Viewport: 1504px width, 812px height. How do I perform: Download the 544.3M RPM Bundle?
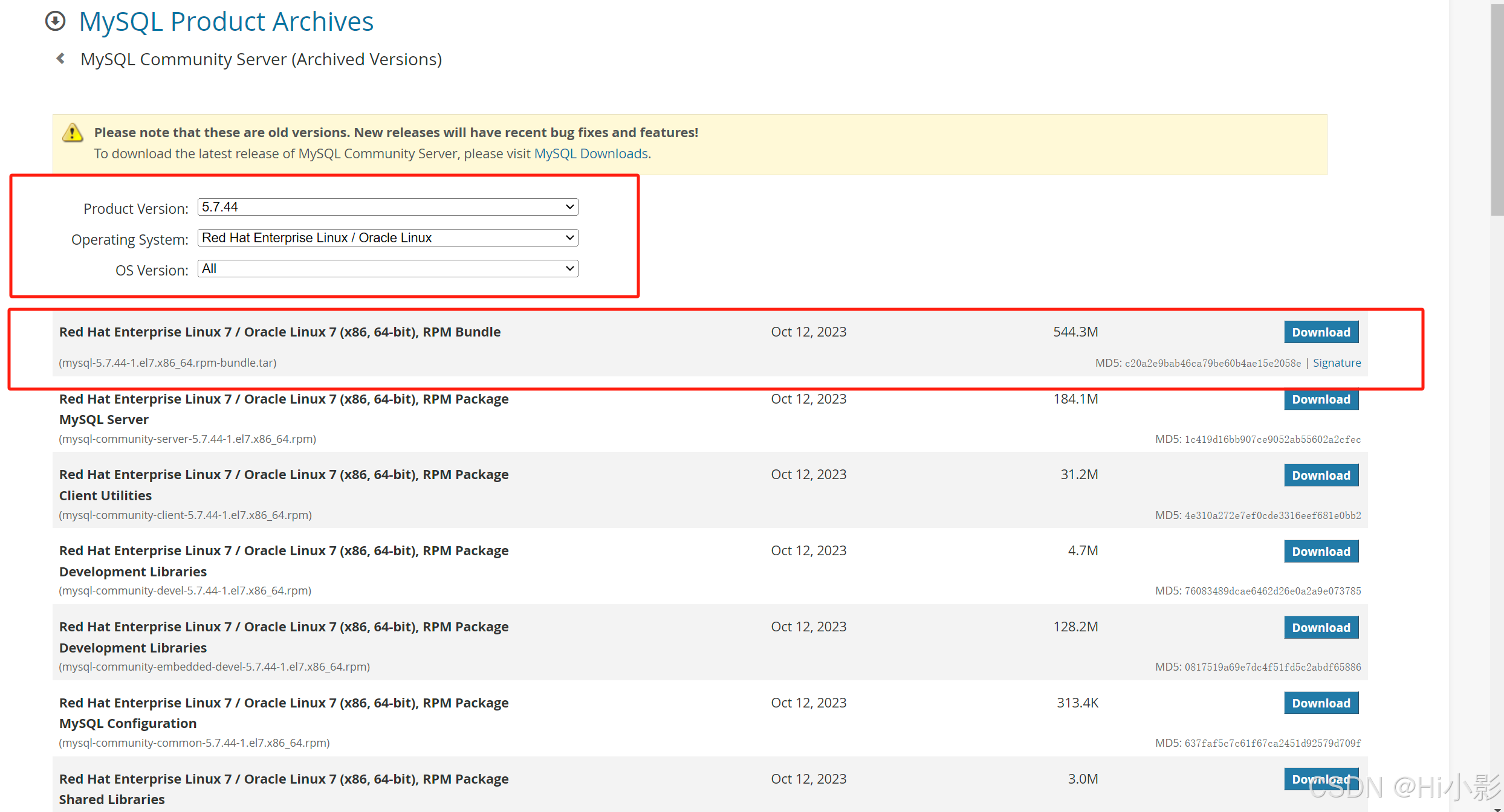pyautogui.click(x=1321, y=332)
